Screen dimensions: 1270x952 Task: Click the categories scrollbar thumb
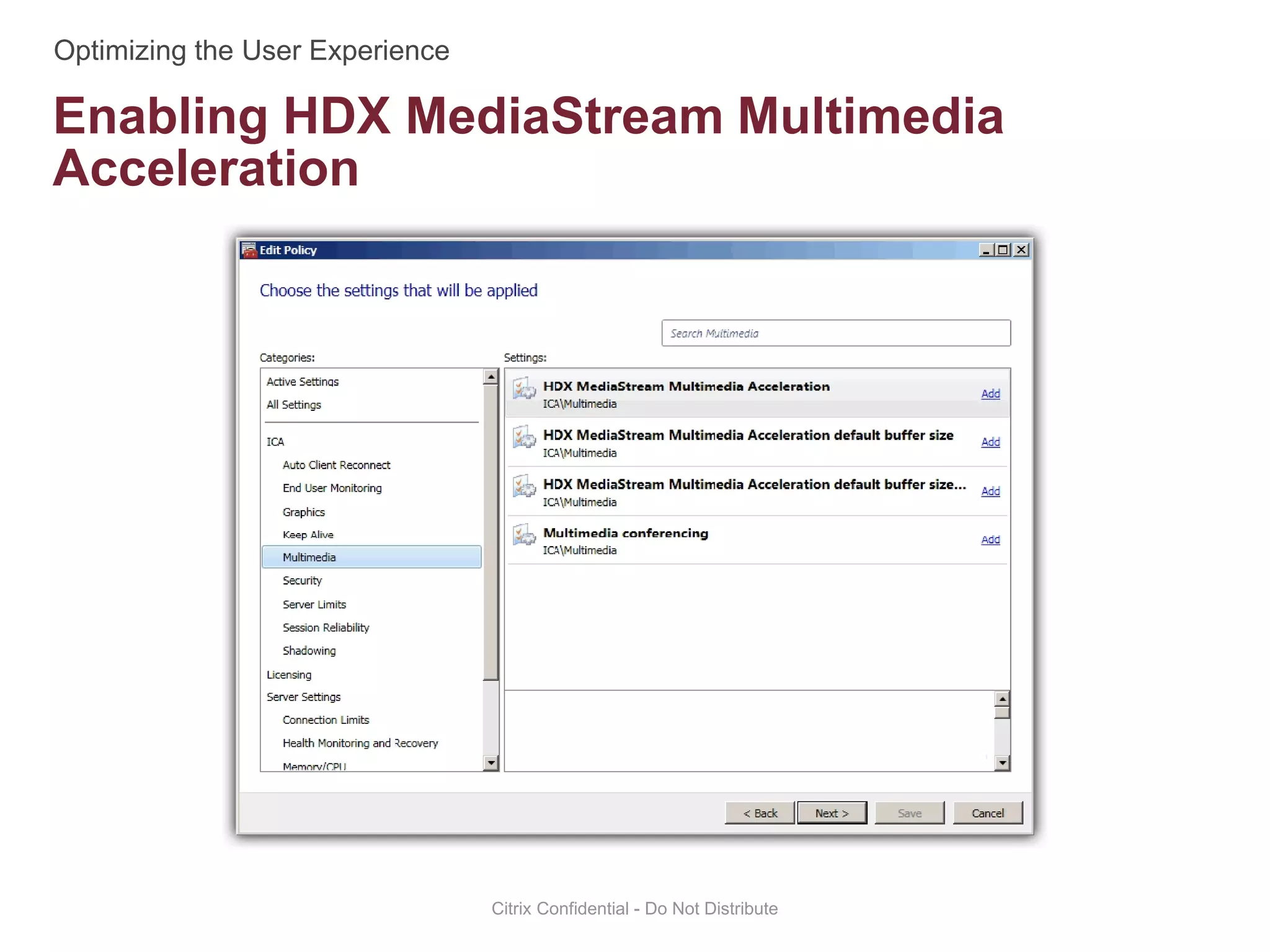(x=491, y=532)
